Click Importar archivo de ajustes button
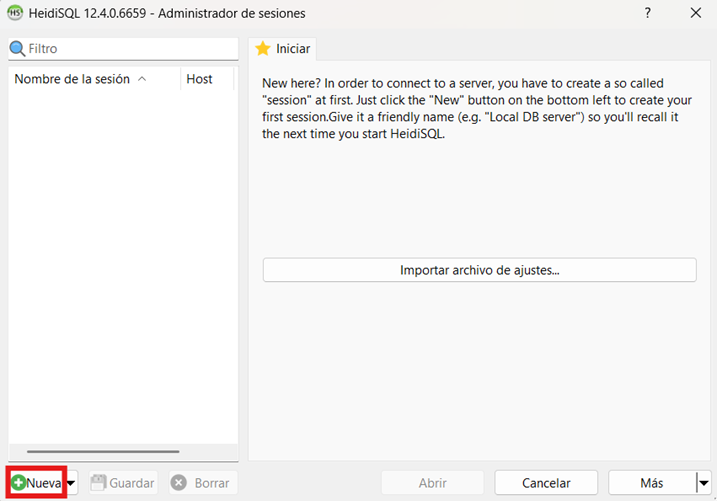The height and width of the screenshot is (501, 717). pyautogui.click(x=480, y=270)
